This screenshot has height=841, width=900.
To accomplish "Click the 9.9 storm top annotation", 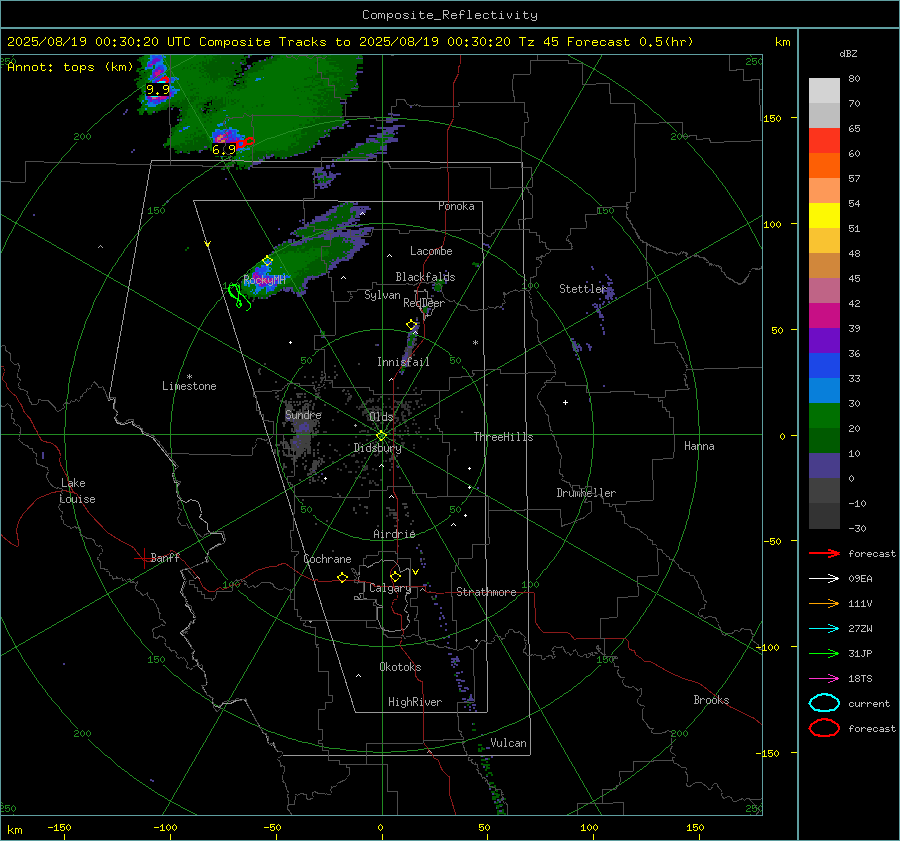I will coord(157,90).
